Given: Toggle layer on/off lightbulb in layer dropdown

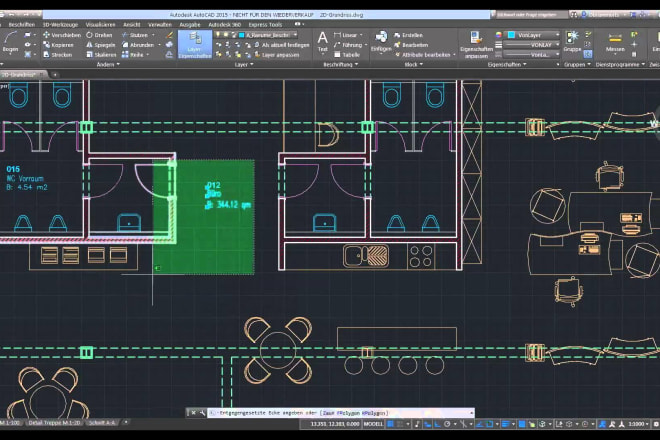Looking at the screenshot, I should (218, 35).
